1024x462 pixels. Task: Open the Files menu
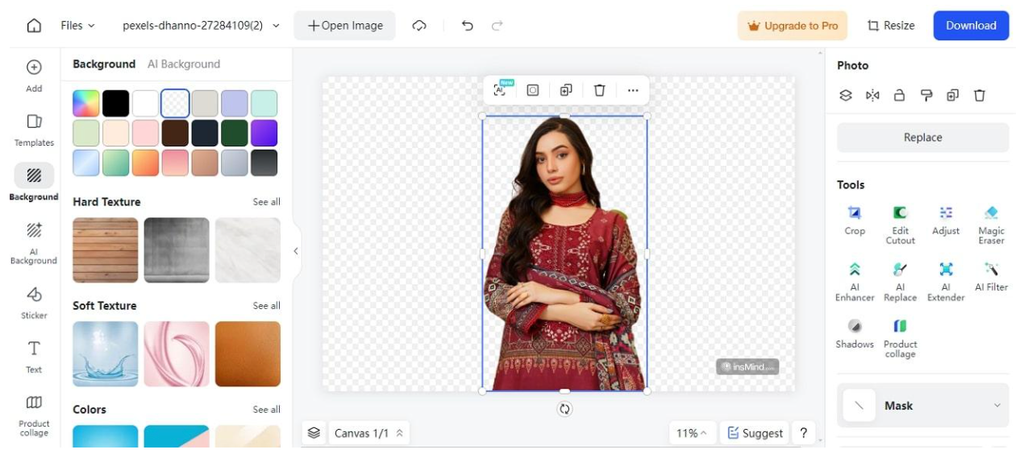click(78, 25)
